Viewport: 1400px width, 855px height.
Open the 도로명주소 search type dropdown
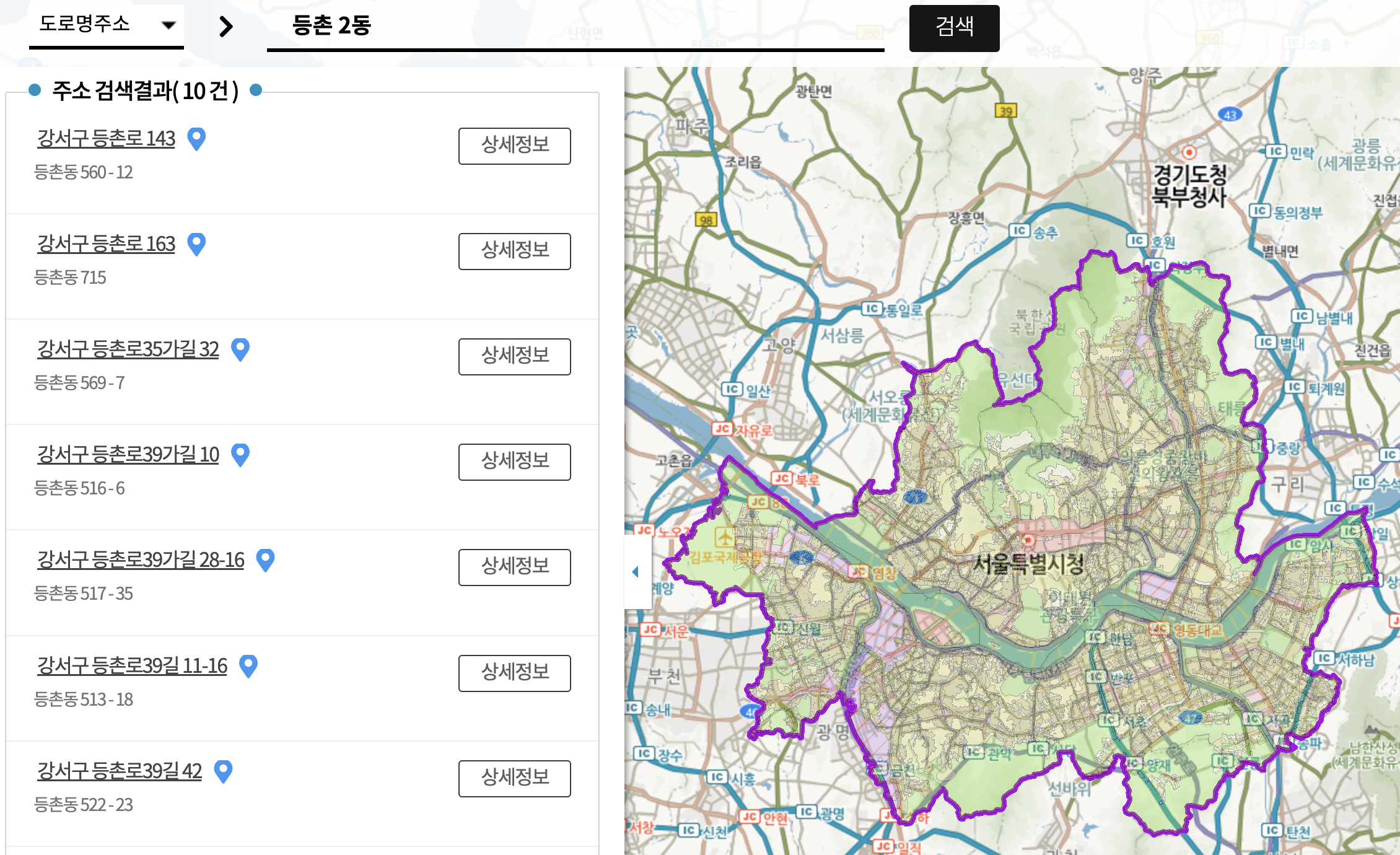click(x=106, y=25)
